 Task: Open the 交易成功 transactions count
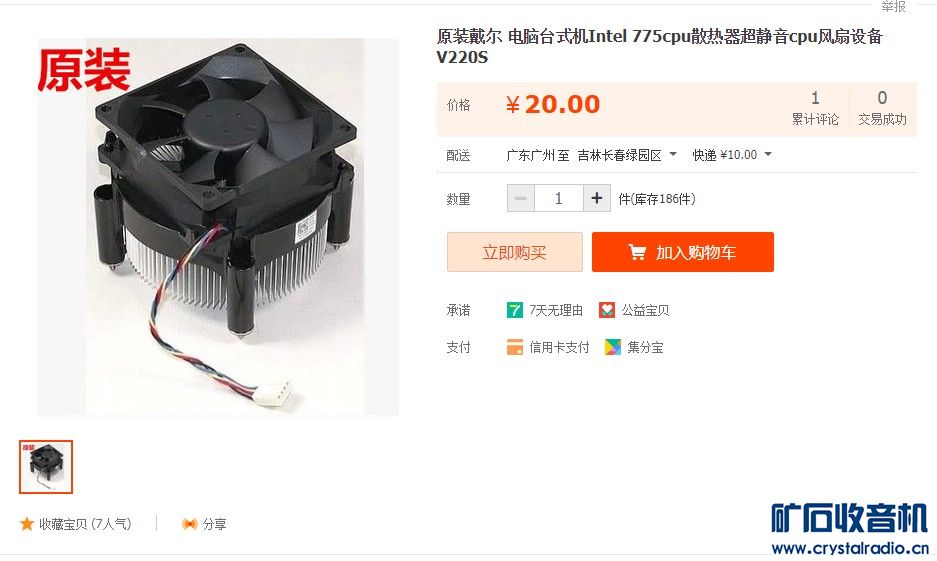pyautogui.click(x=882, y=108)
